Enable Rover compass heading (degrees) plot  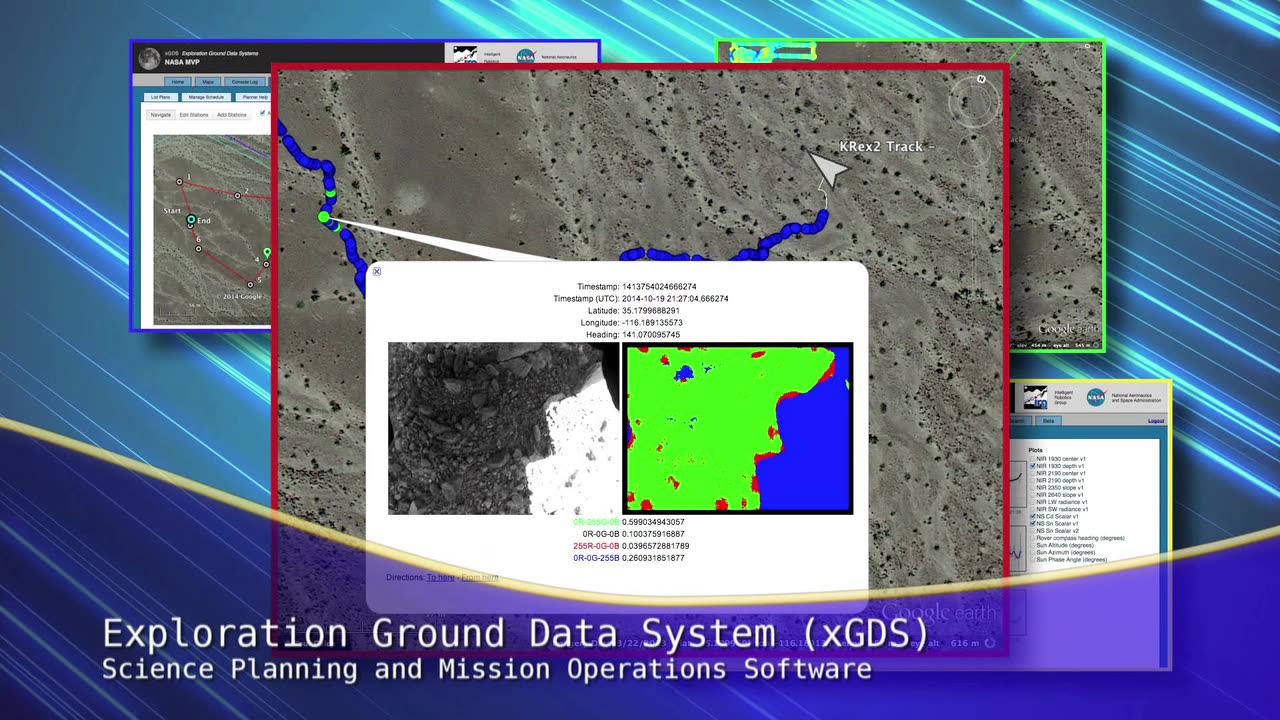pos(1032,538)
